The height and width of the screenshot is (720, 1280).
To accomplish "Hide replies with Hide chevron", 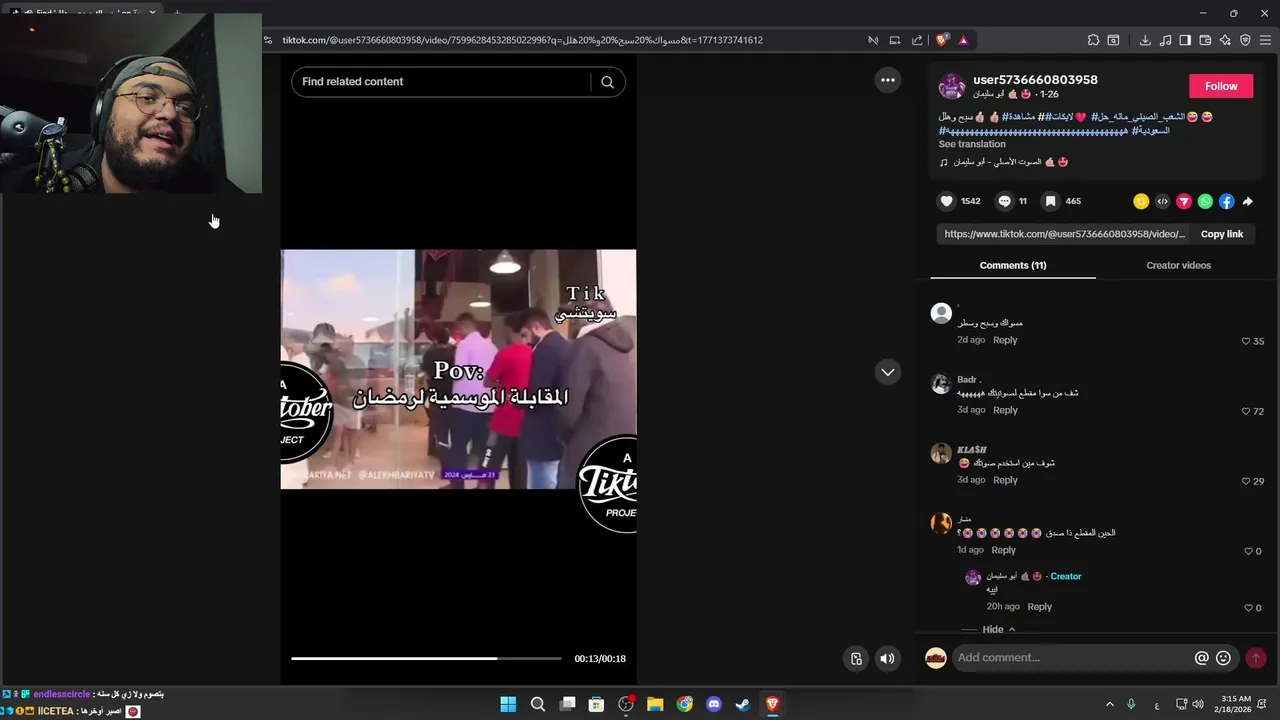I will point(999,629).
